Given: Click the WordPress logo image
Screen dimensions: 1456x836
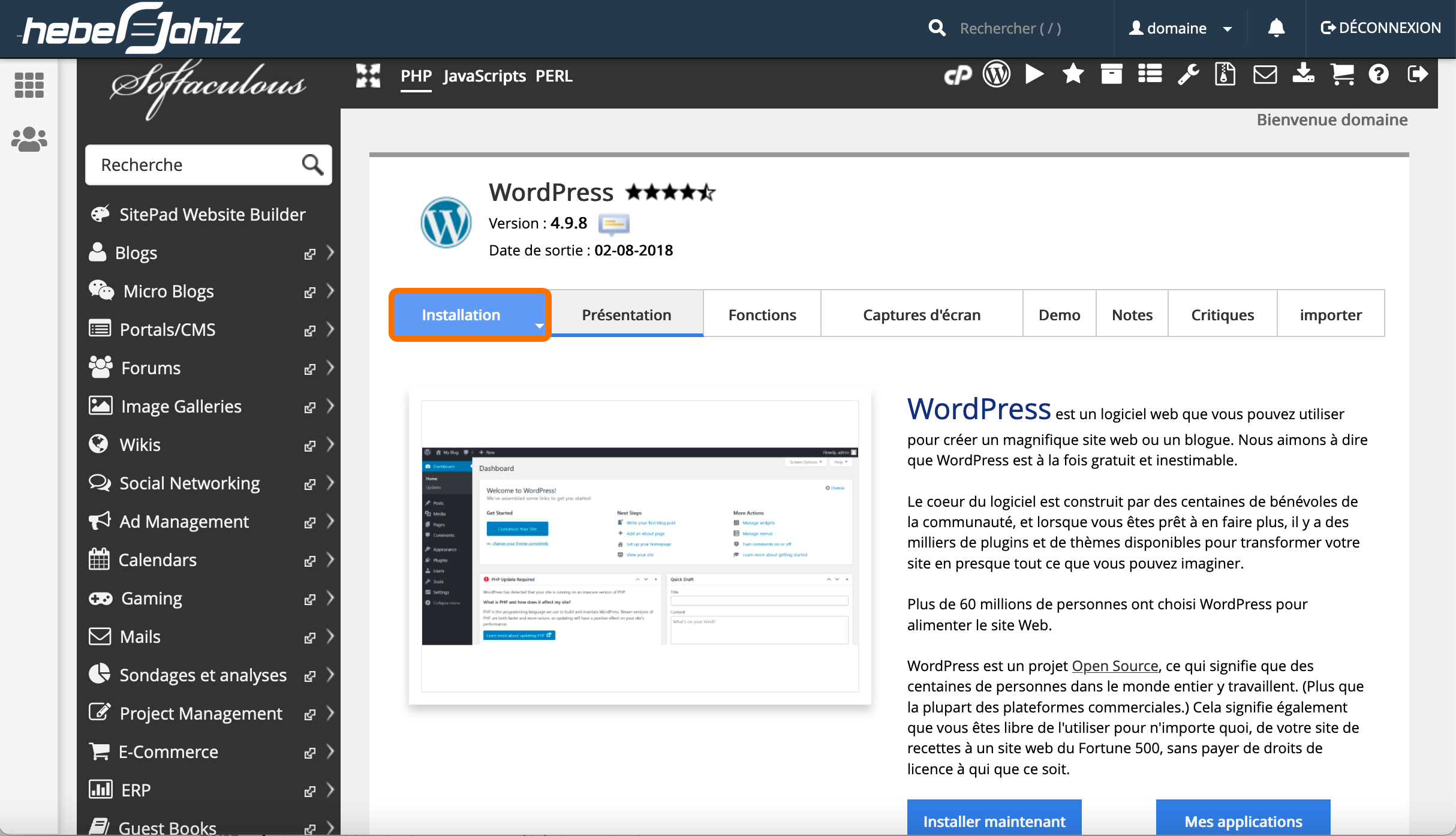Looking at the screenshot, I should pyautogui.click(x=446, y=222).
